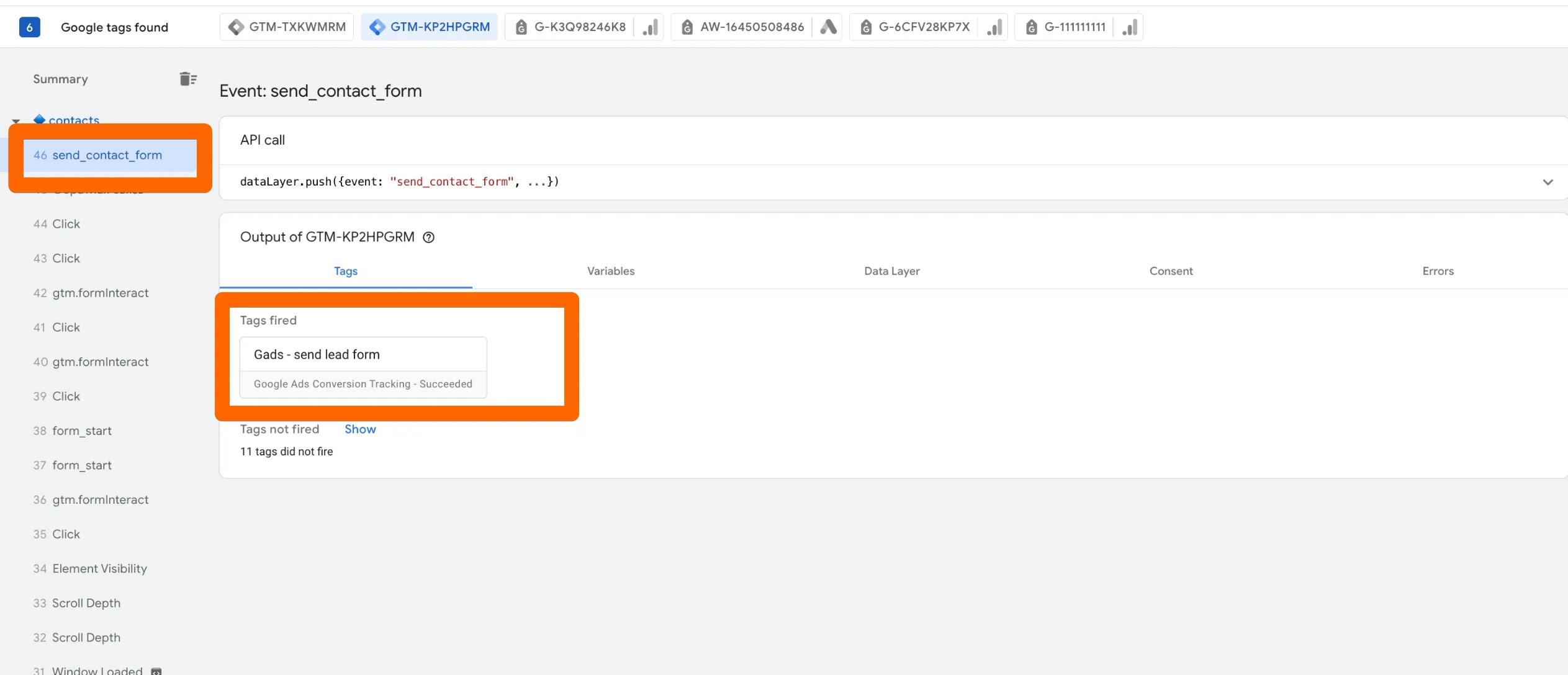This screenshot has width=1568, height=675.
Task: Select event 44 Click
Action: pyautogui.click(x=56, y=224)
